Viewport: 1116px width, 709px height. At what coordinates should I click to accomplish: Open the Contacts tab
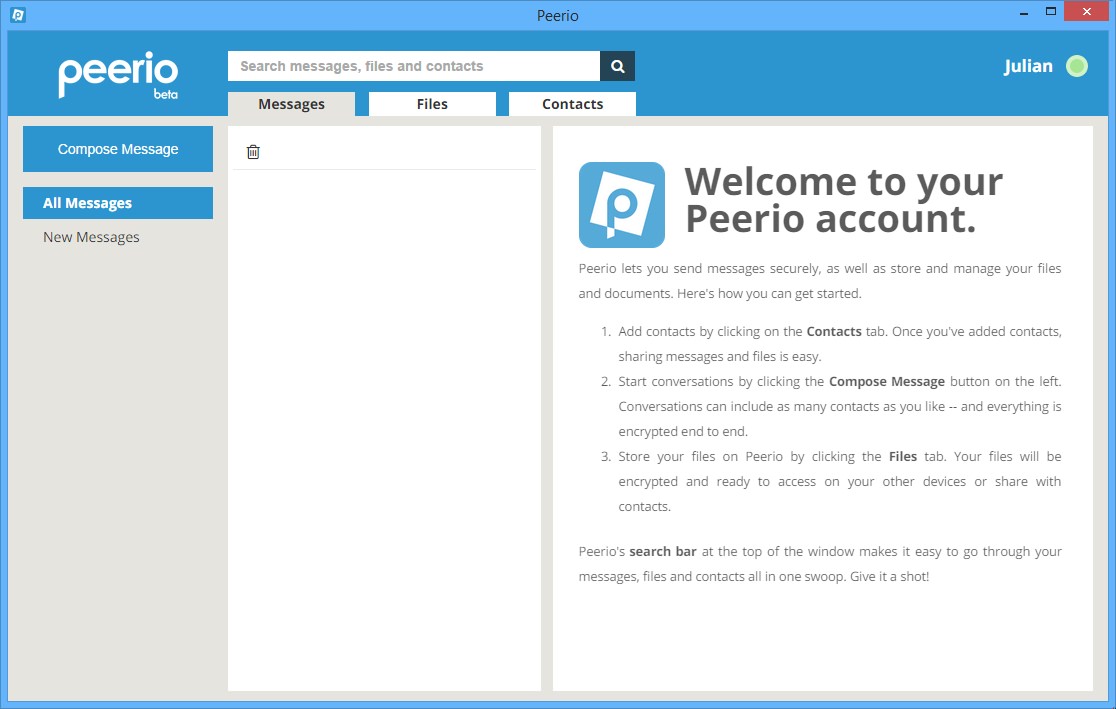click(572, 103)
